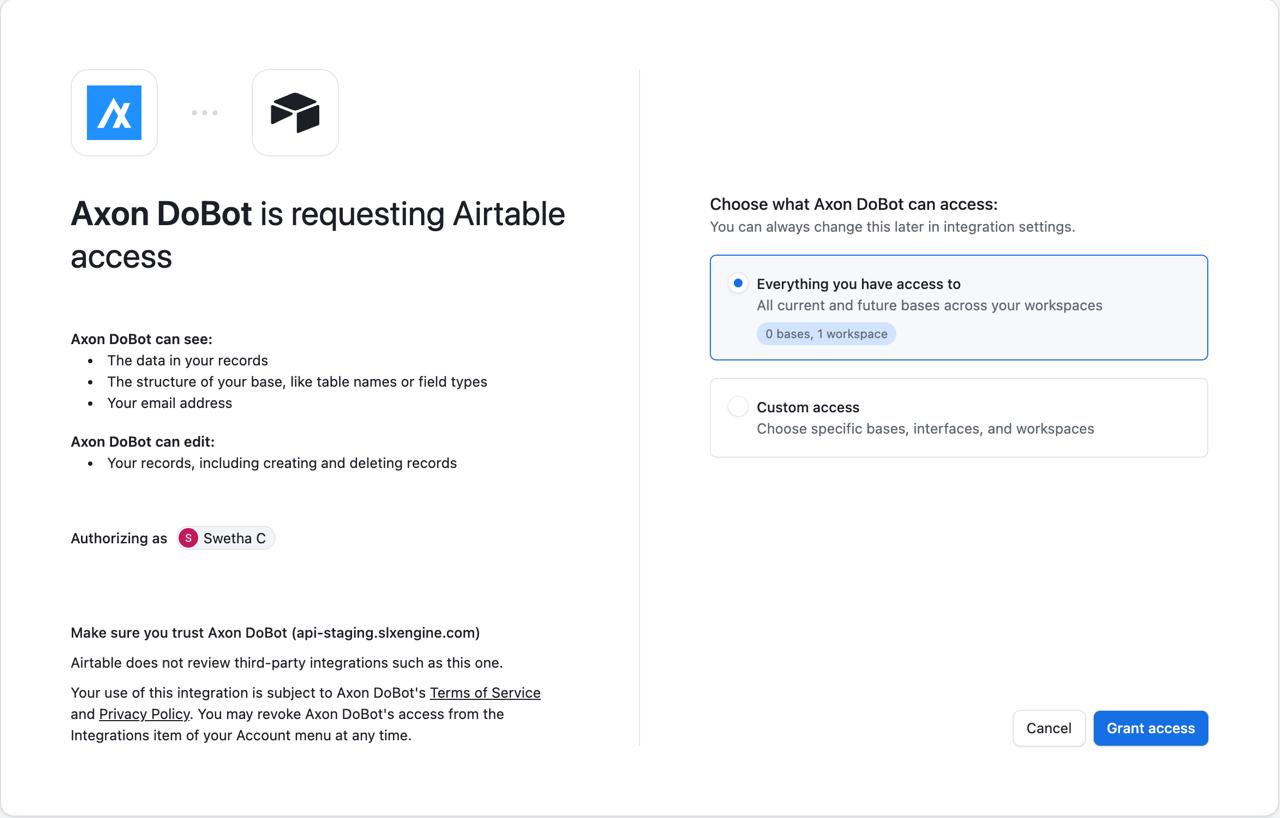Click "Choose what Axon DoBot can access" heading

[x=854, y=204]
